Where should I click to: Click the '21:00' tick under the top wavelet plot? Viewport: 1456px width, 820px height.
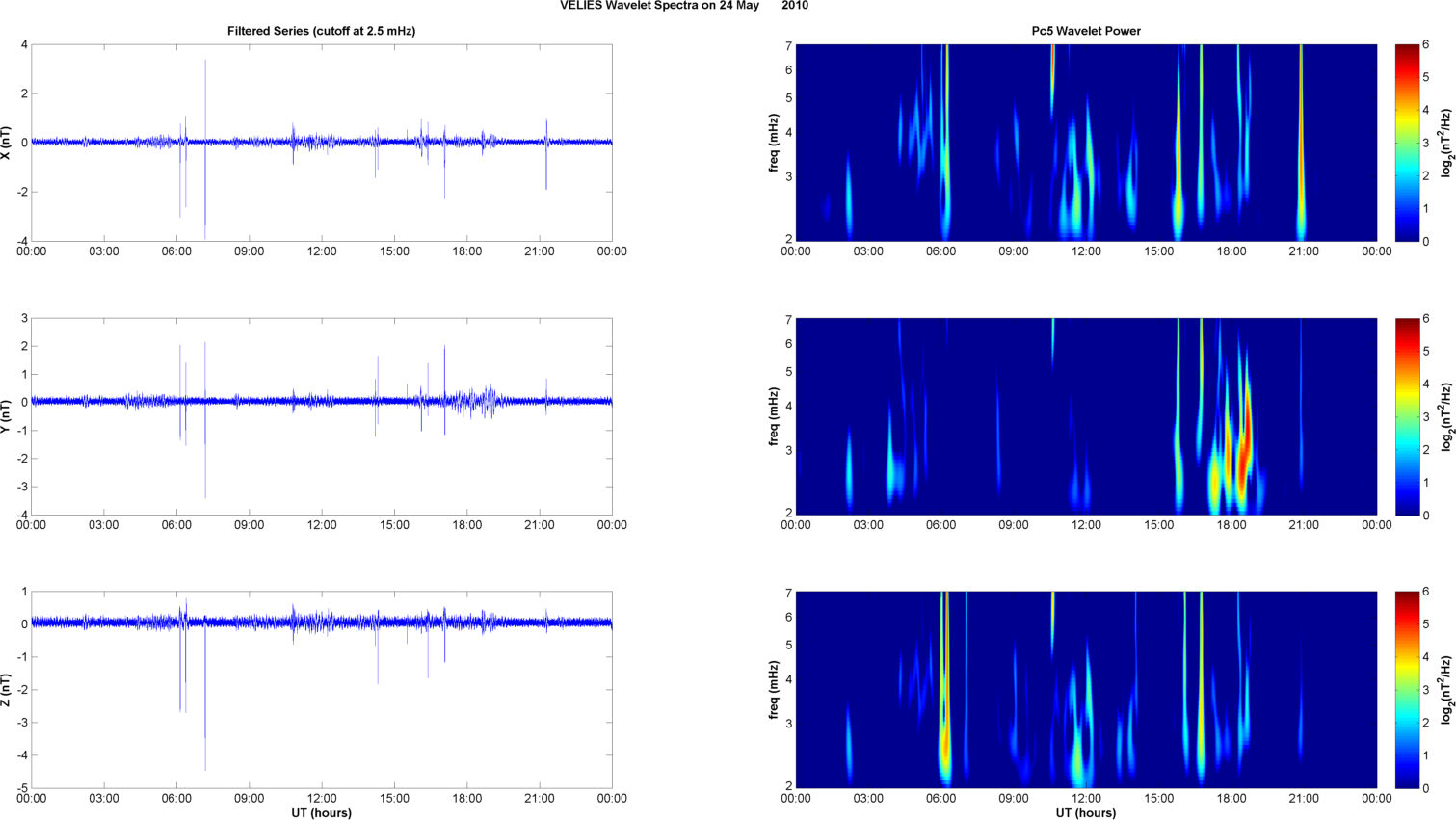(1304, 251)
